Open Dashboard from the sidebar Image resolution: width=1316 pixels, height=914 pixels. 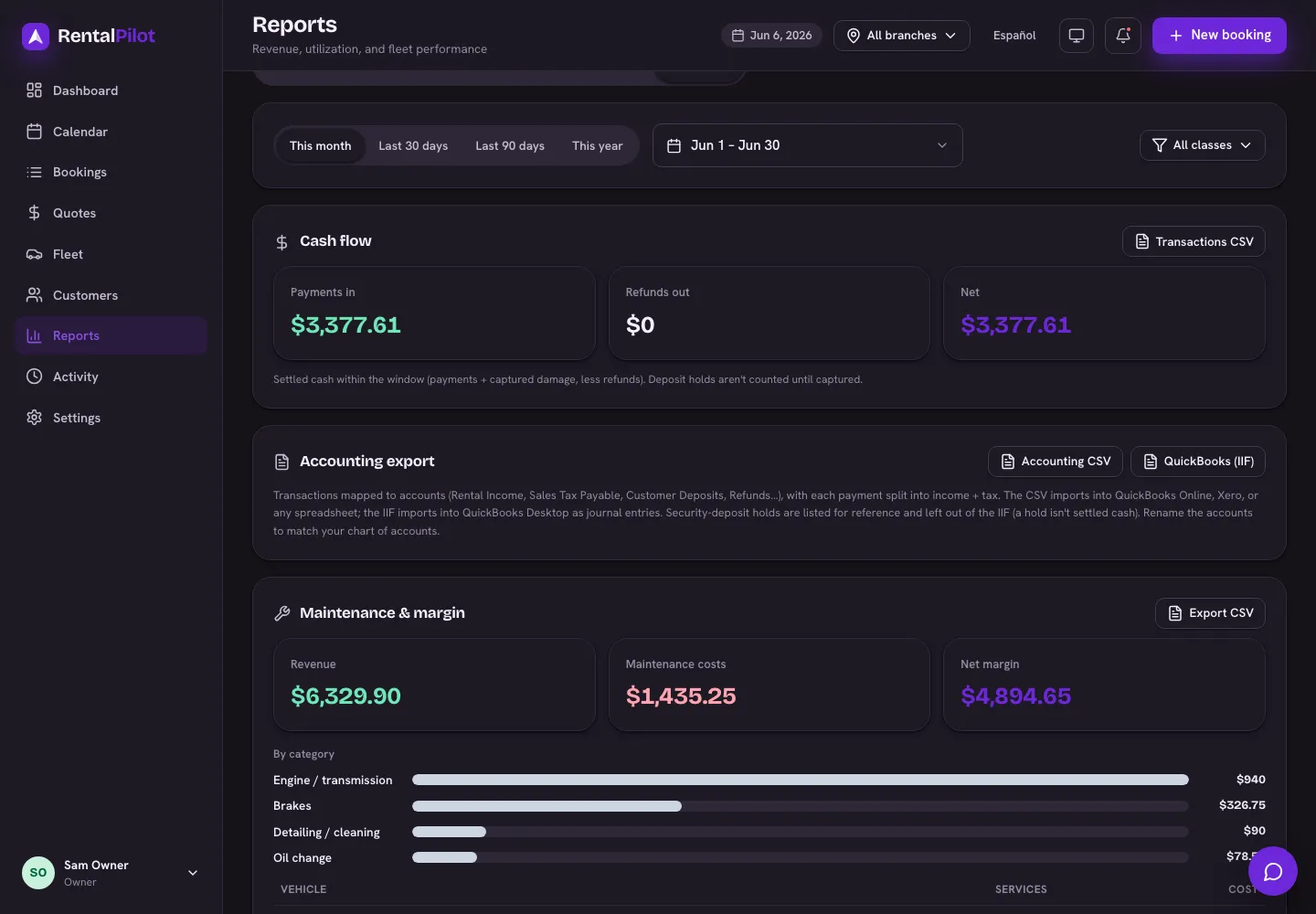pos(111,90)
